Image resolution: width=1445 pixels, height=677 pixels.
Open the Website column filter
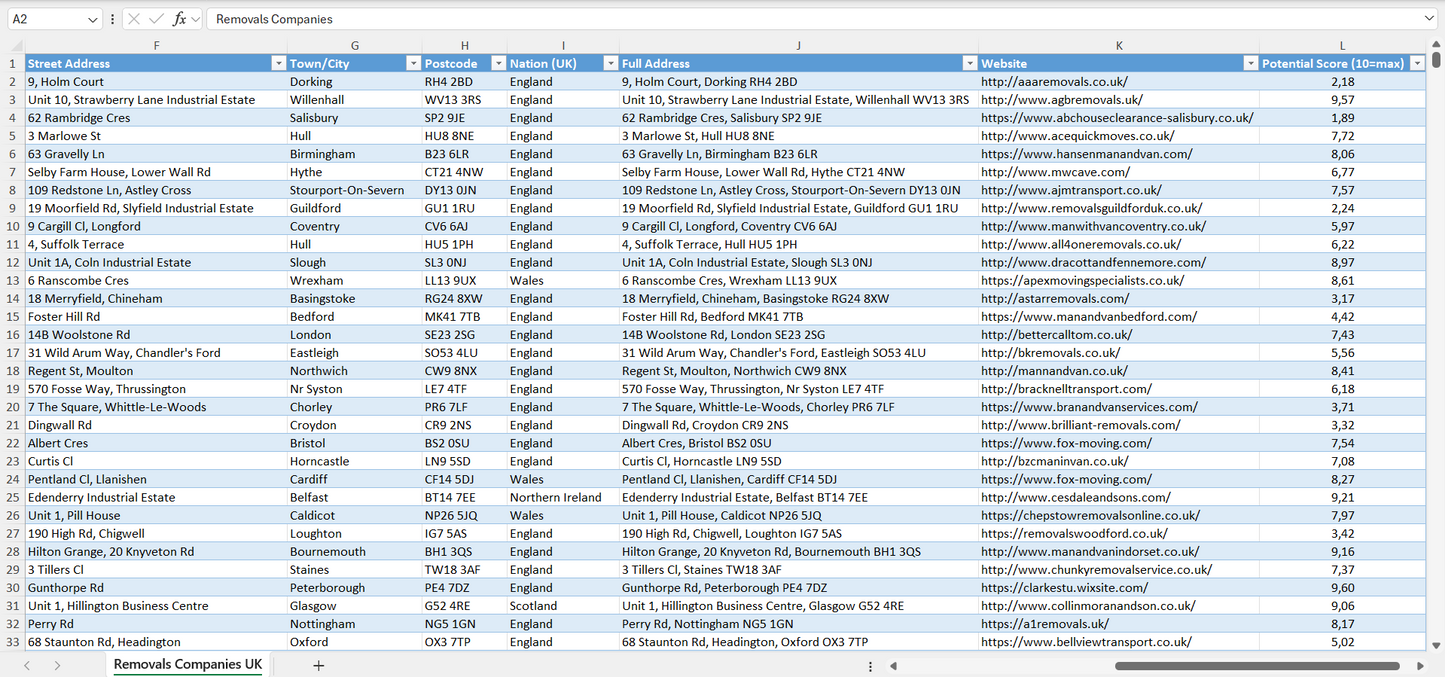click(x=1250, y=62)
